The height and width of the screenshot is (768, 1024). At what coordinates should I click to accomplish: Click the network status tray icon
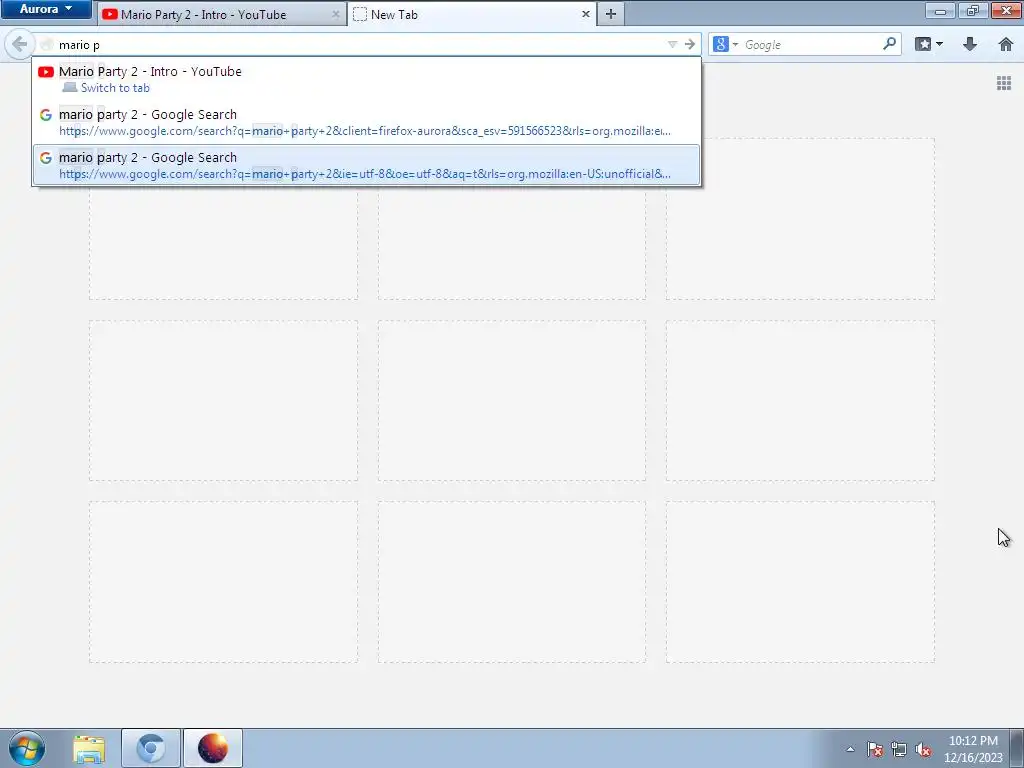[899, 750]
